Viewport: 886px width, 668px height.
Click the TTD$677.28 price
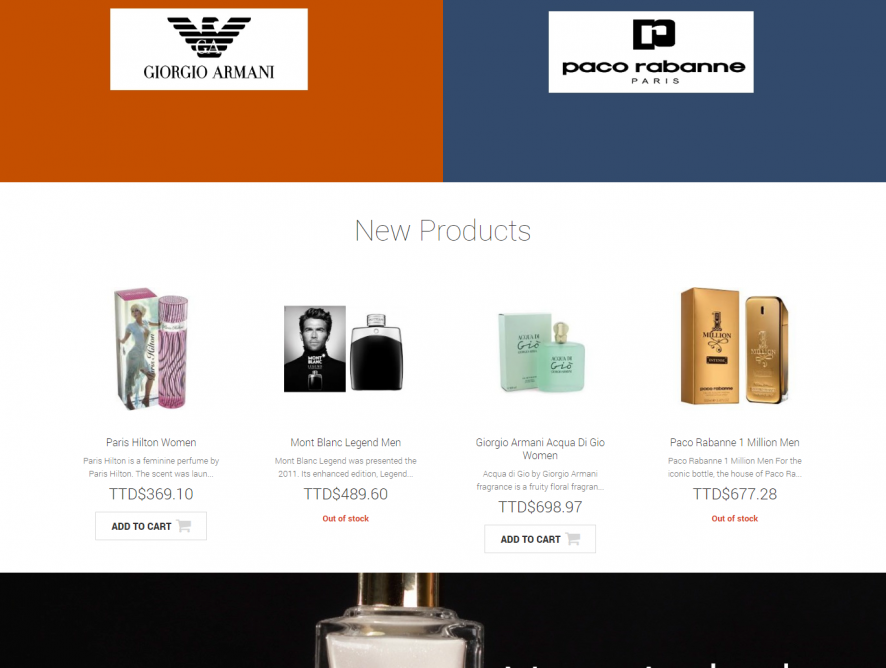[x=735, y=495]
